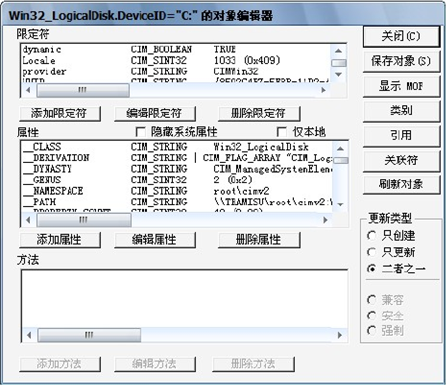Viewport: 446px width, 385px height.
Task: Click method list horizontal scrollbar thumb
Action: click(x=89, y=335)
